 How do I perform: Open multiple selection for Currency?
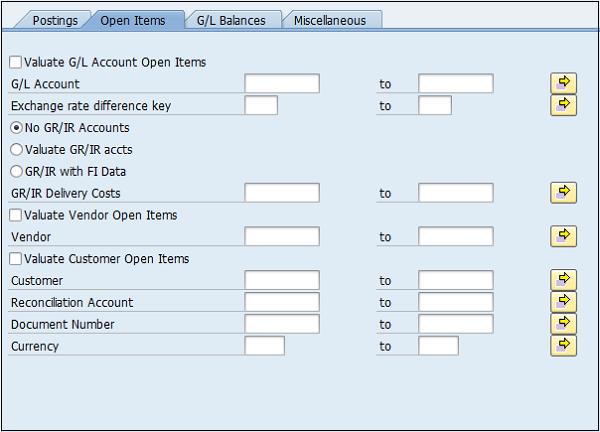pos(563,346)
